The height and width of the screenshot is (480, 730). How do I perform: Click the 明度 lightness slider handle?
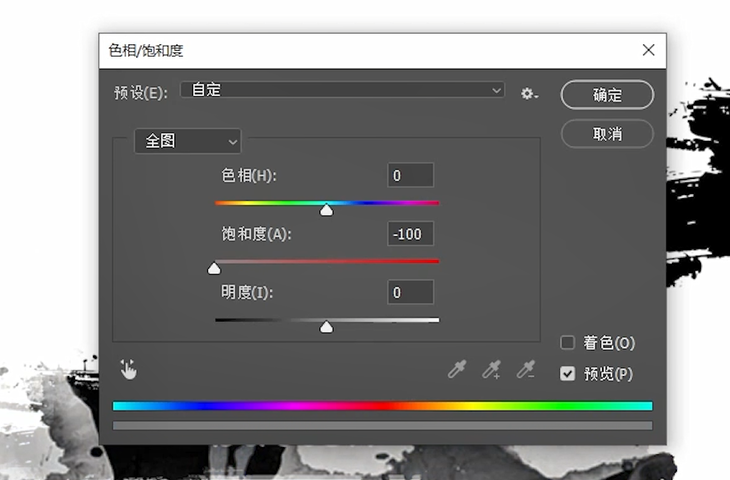point(326,327)
